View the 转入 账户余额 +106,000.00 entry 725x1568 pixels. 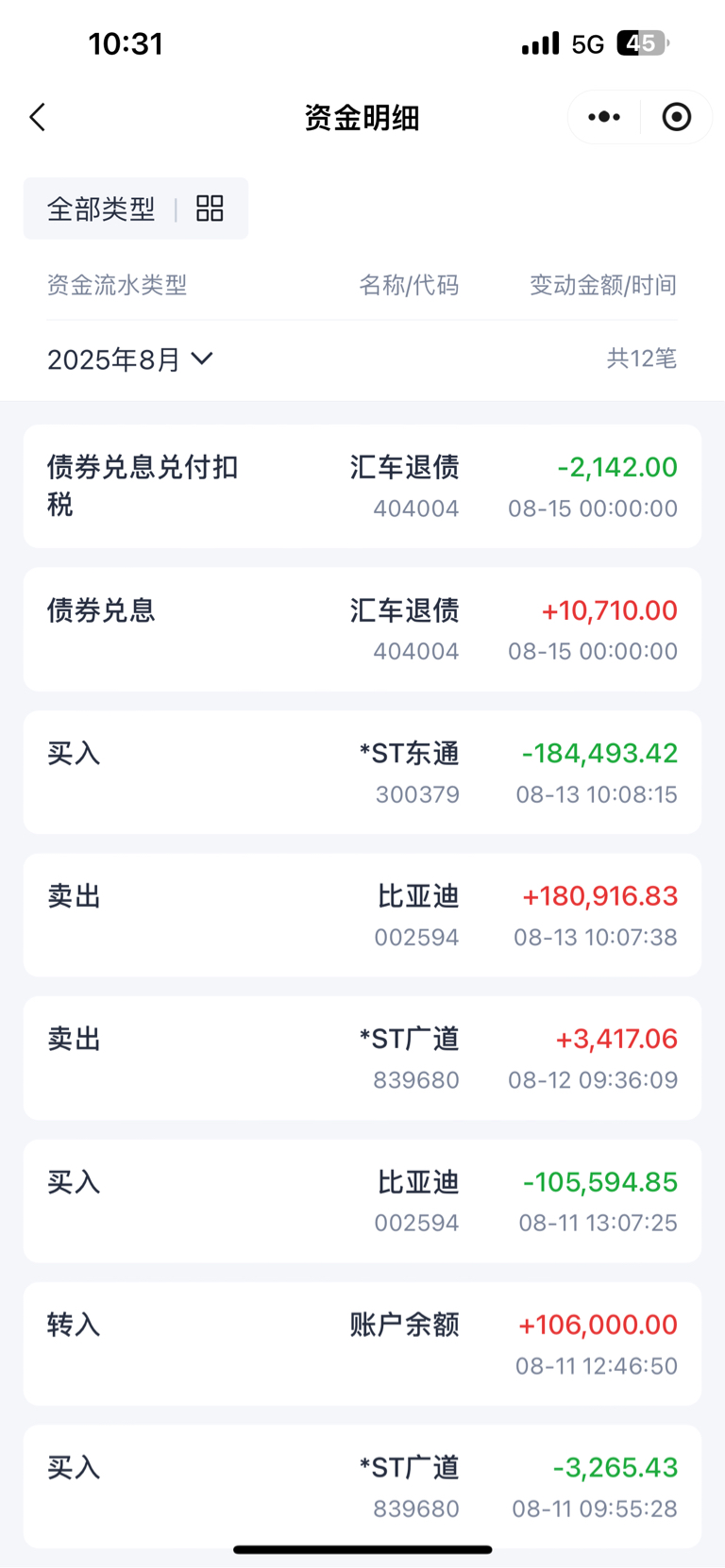(x=362, y=1343)
